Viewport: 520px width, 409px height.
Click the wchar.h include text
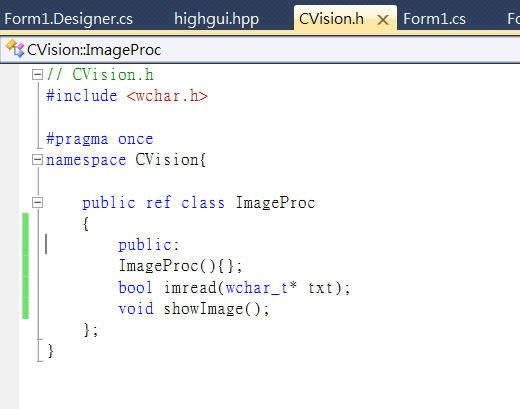point(167,96)
